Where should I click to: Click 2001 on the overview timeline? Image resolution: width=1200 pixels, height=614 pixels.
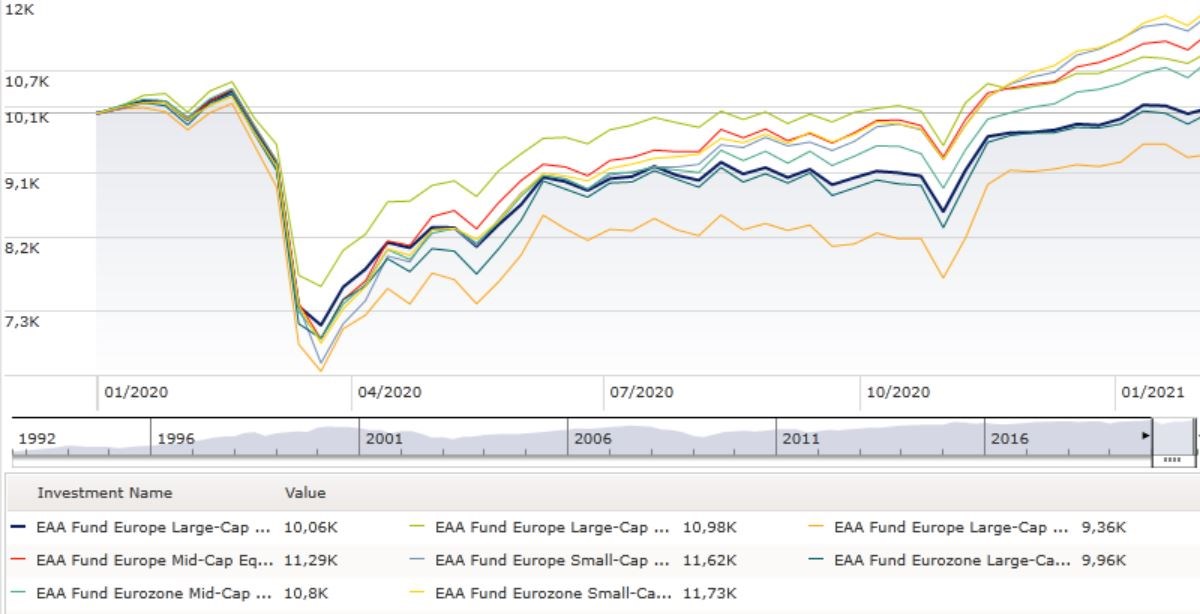(384, 438)
